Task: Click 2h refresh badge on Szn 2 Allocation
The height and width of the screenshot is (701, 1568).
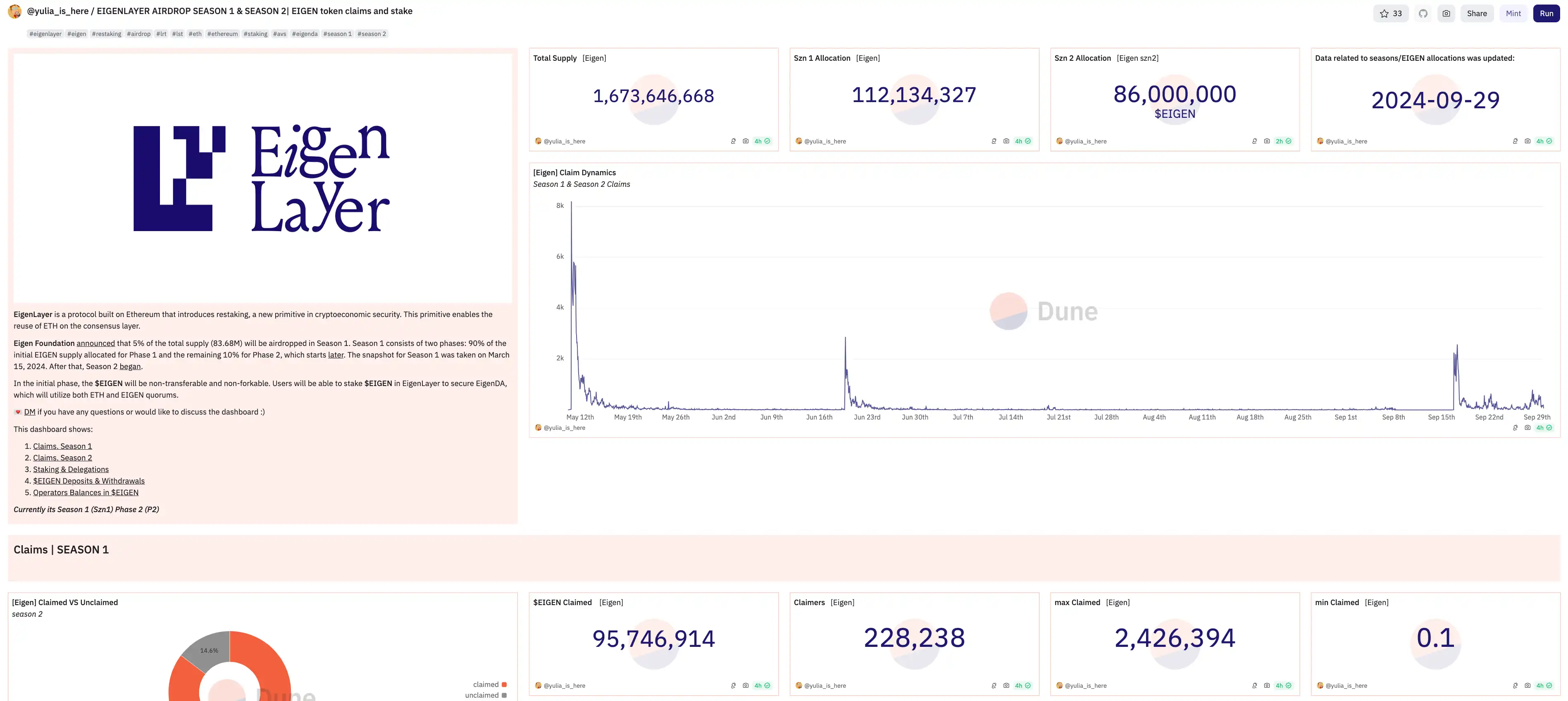Action: (1283, 141)
